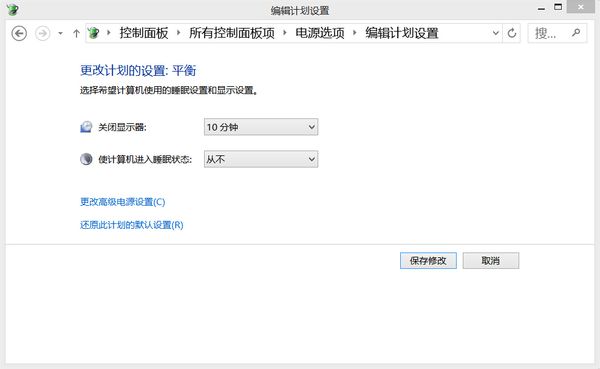600x369 pixels.
Task: Open the recent locations dropdown arrow
Action: click(x=60, y=34)
